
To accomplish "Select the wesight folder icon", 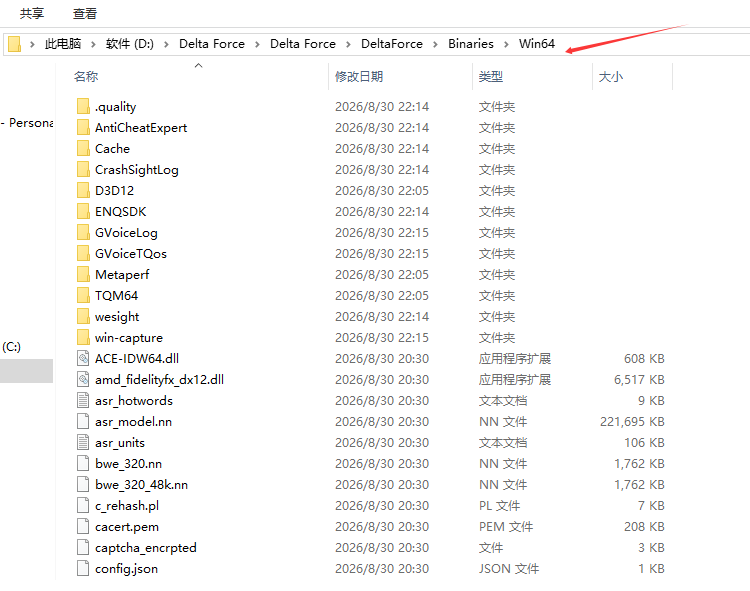I will [83, 317].
